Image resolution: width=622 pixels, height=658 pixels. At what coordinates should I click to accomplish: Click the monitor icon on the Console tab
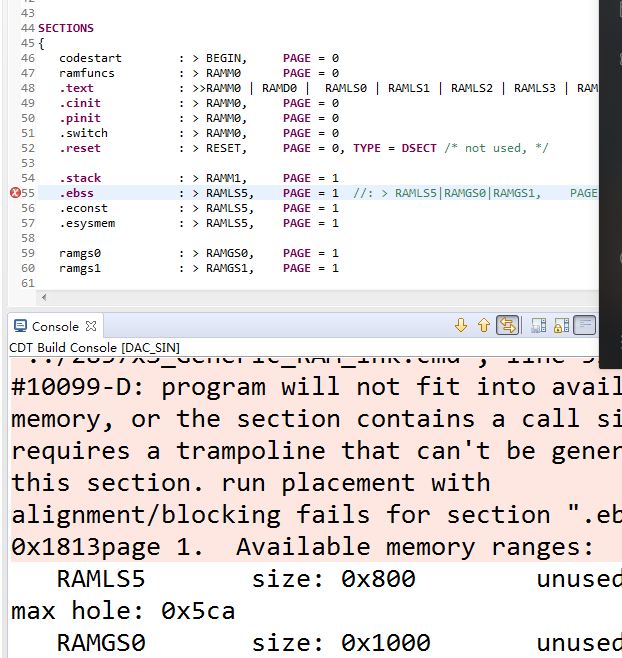[20, 326]
